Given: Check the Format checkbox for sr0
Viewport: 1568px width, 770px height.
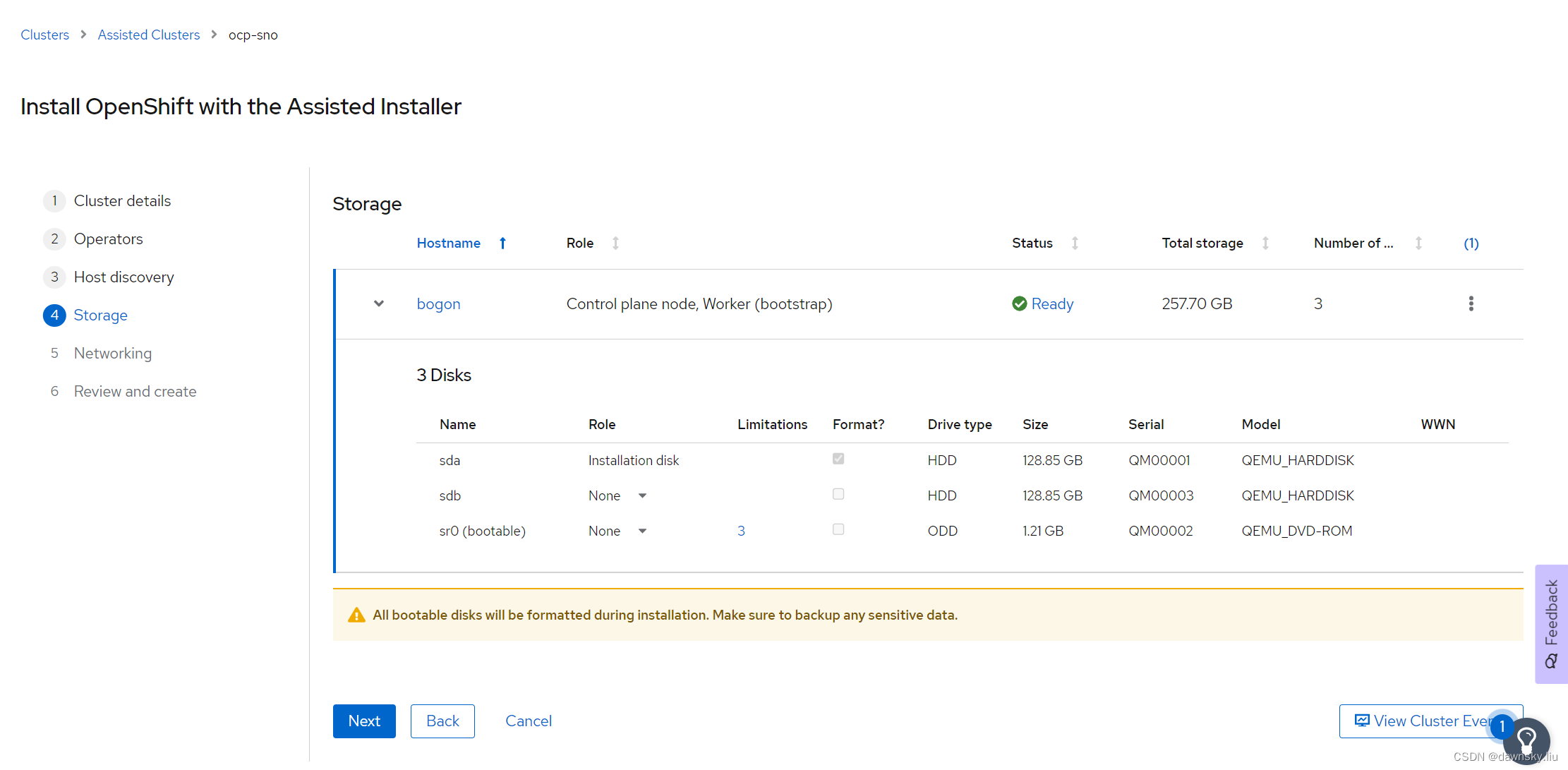Looking at the screenshot, I should pos(838,529).
